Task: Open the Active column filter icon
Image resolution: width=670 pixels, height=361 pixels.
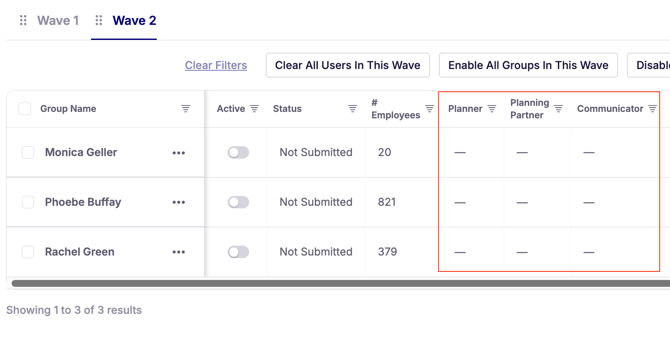Action: coord(254,109)
